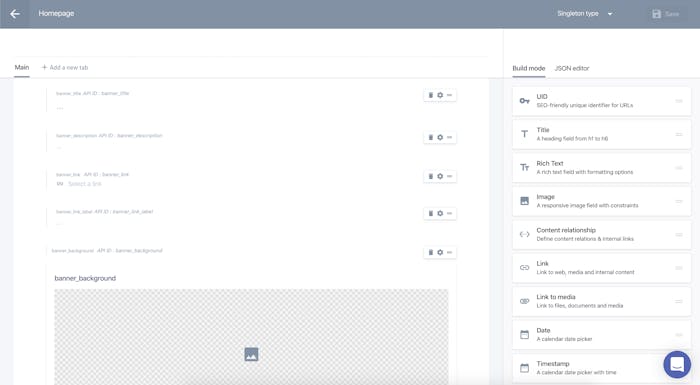This screenshot has width=700, height=385.
Task: Click the banner_background API ID label
Action: pos(130,251)
